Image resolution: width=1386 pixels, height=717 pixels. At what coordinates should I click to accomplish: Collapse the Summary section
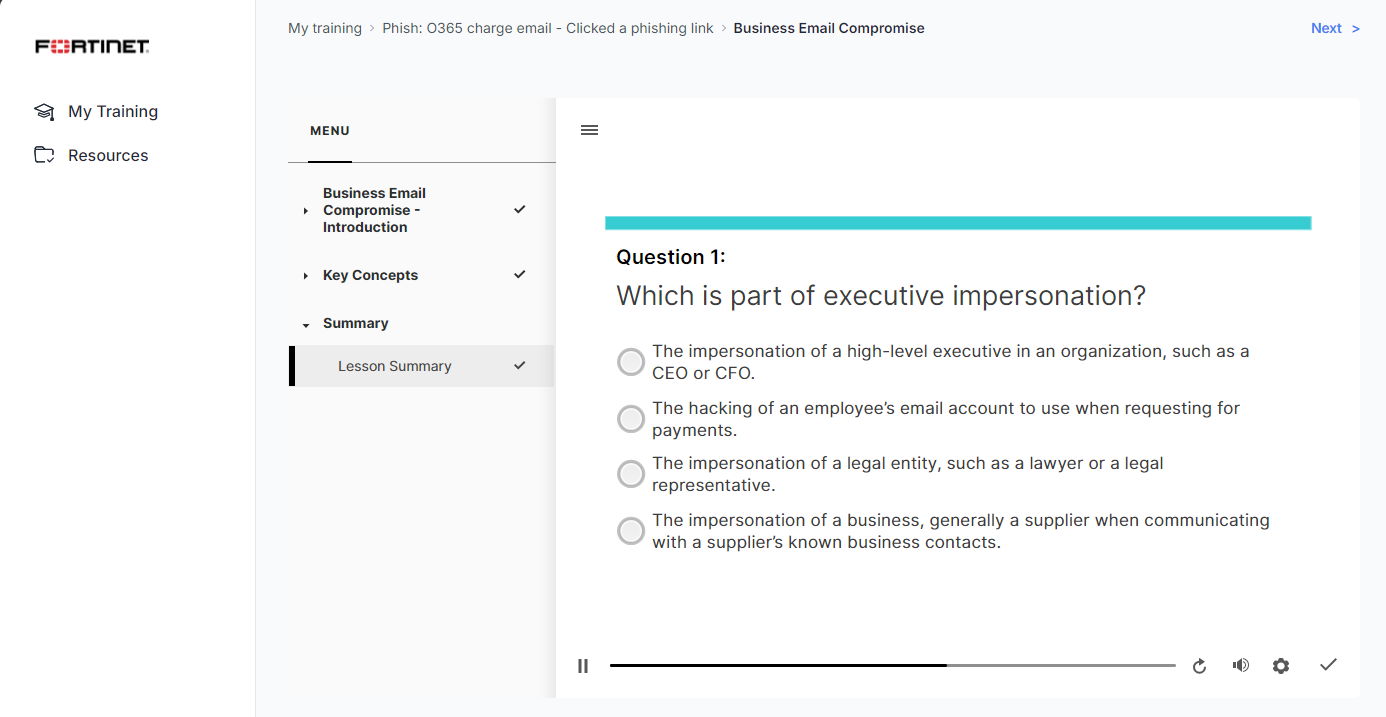(x=306, y=325)
